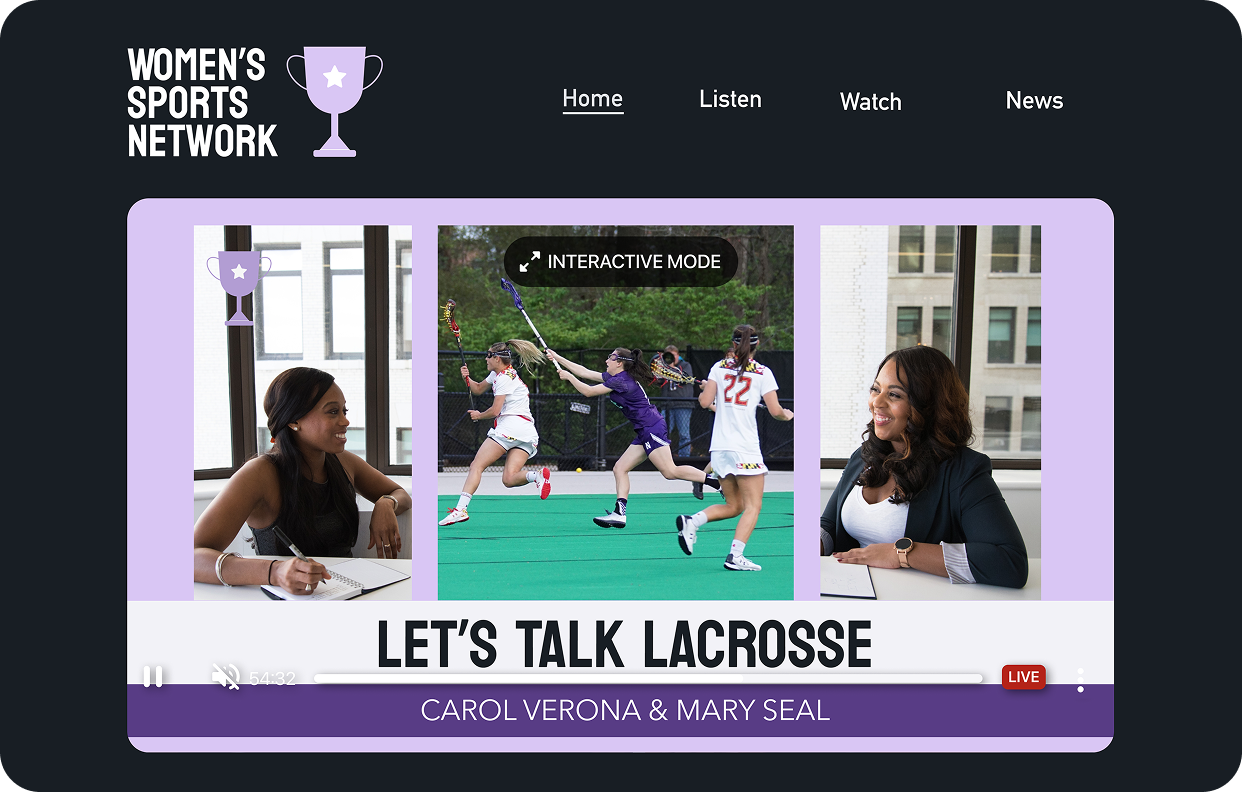Click the Let's Talk Lacrosse title
Screen dimensions: 1242x792
point(625,644)
